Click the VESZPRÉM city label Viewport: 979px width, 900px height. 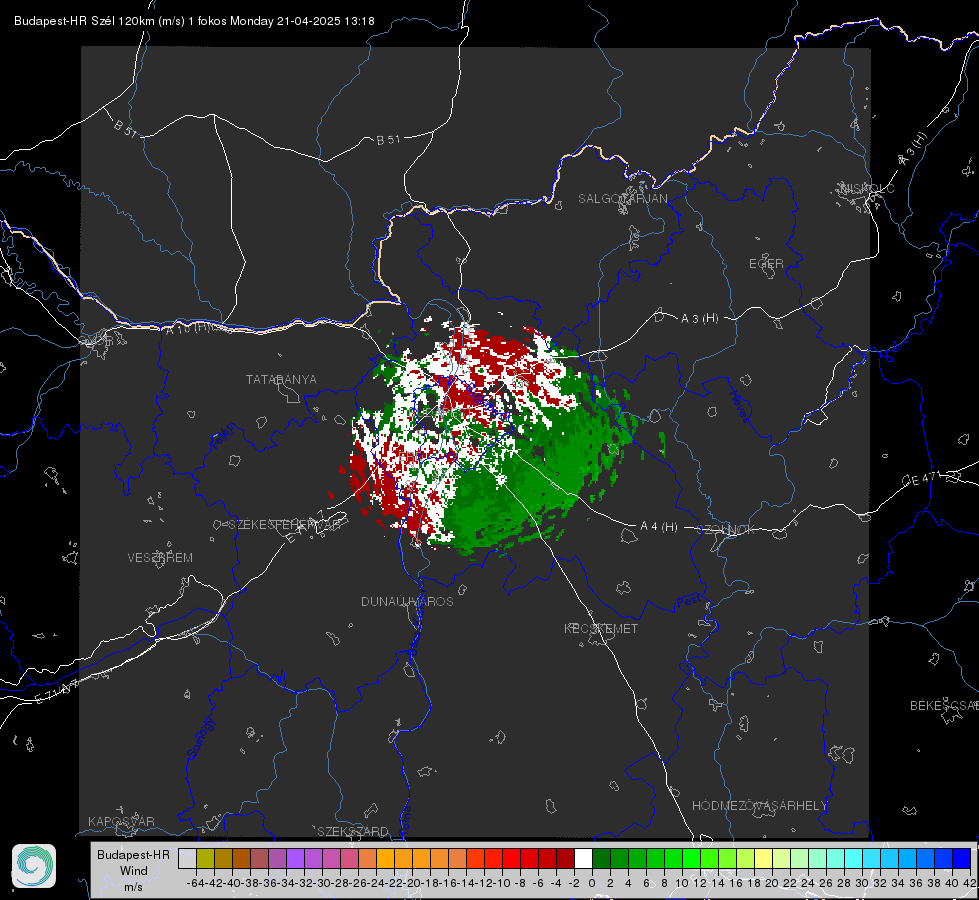pos(160,557)
